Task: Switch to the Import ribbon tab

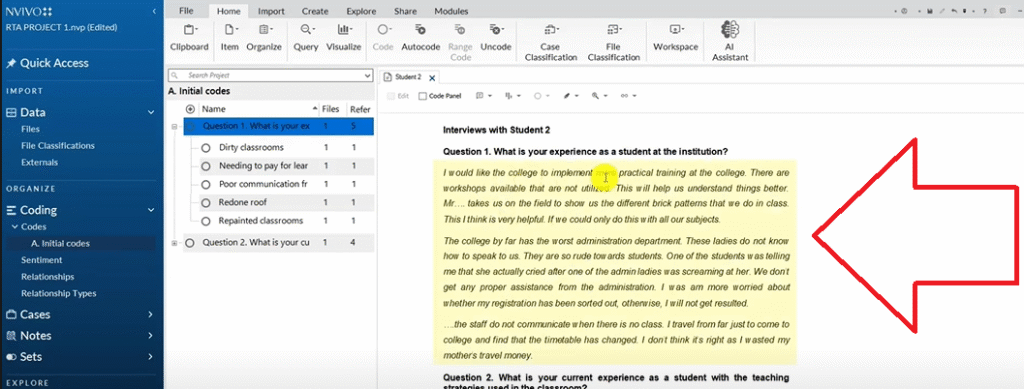Action: pyautogui.click(x=271, y=11)
